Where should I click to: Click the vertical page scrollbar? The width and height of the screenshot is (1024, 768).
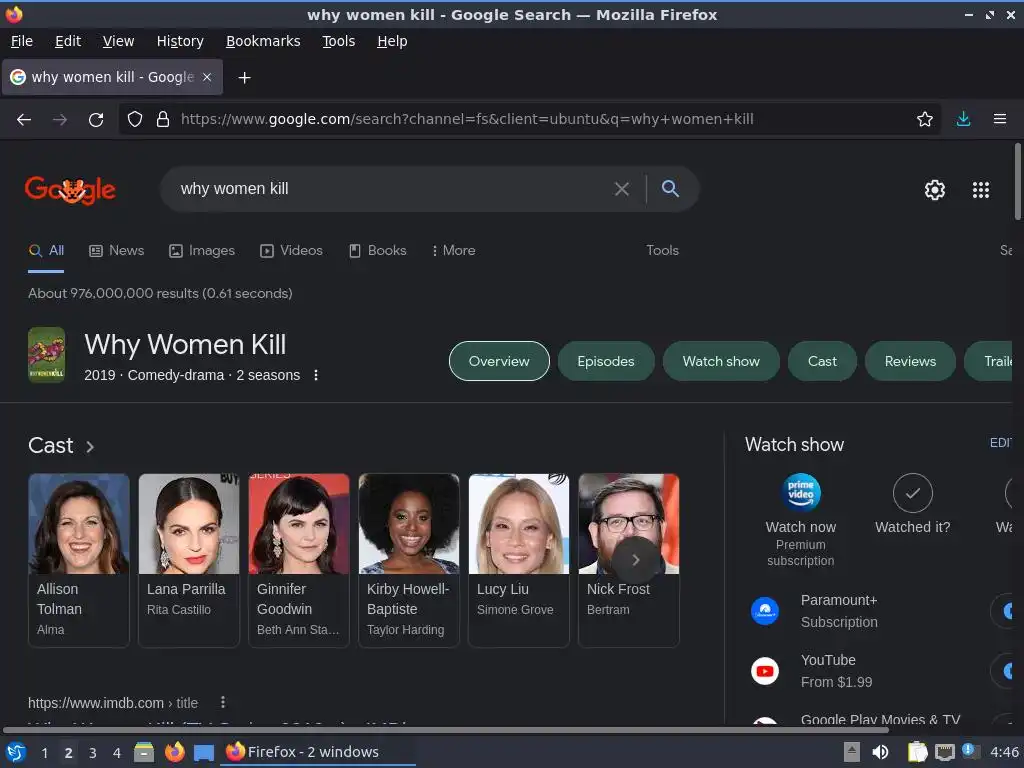tap(1017, 182)
